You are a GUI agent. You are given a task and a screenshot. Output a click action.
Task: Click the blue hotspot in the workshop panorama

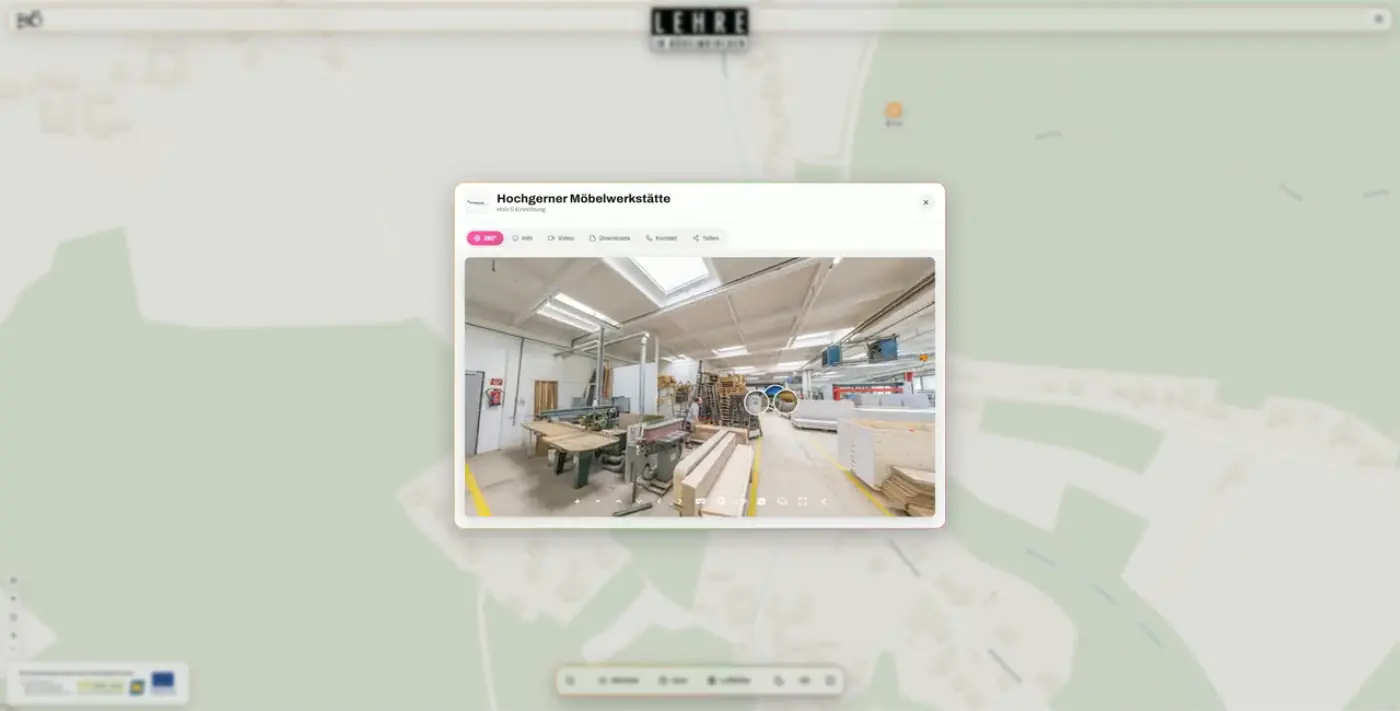click(773, 391)
